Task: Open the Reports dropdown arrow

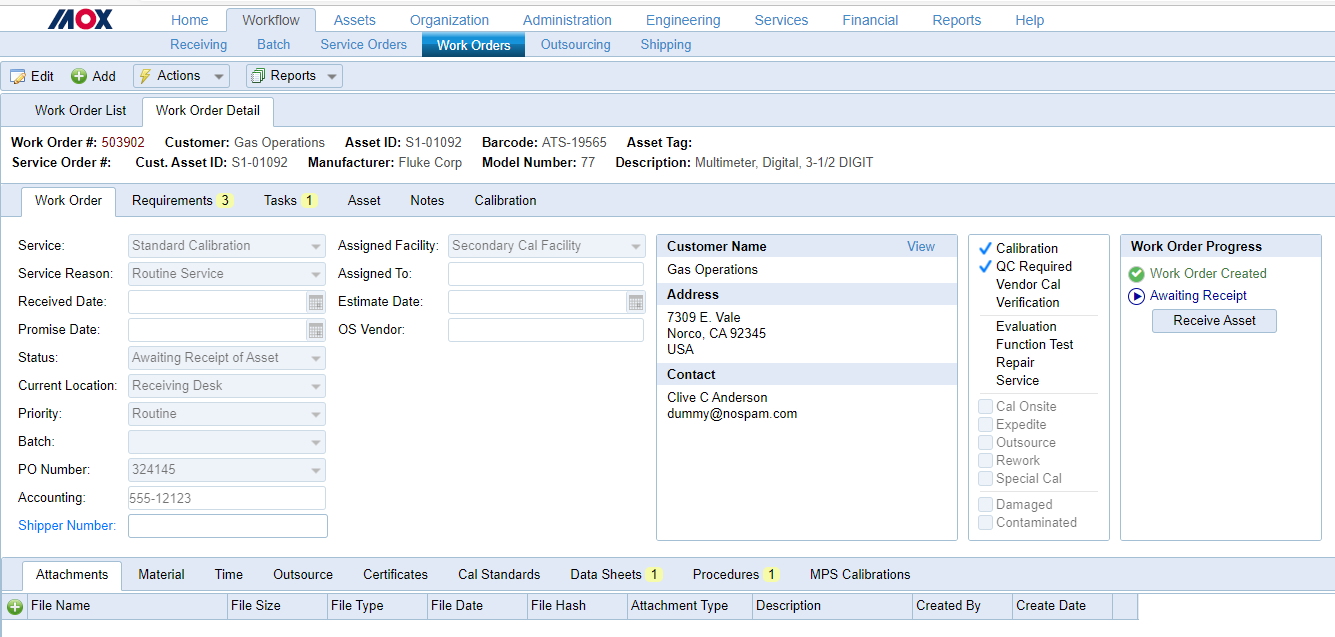Action: [x=331, y=76]
